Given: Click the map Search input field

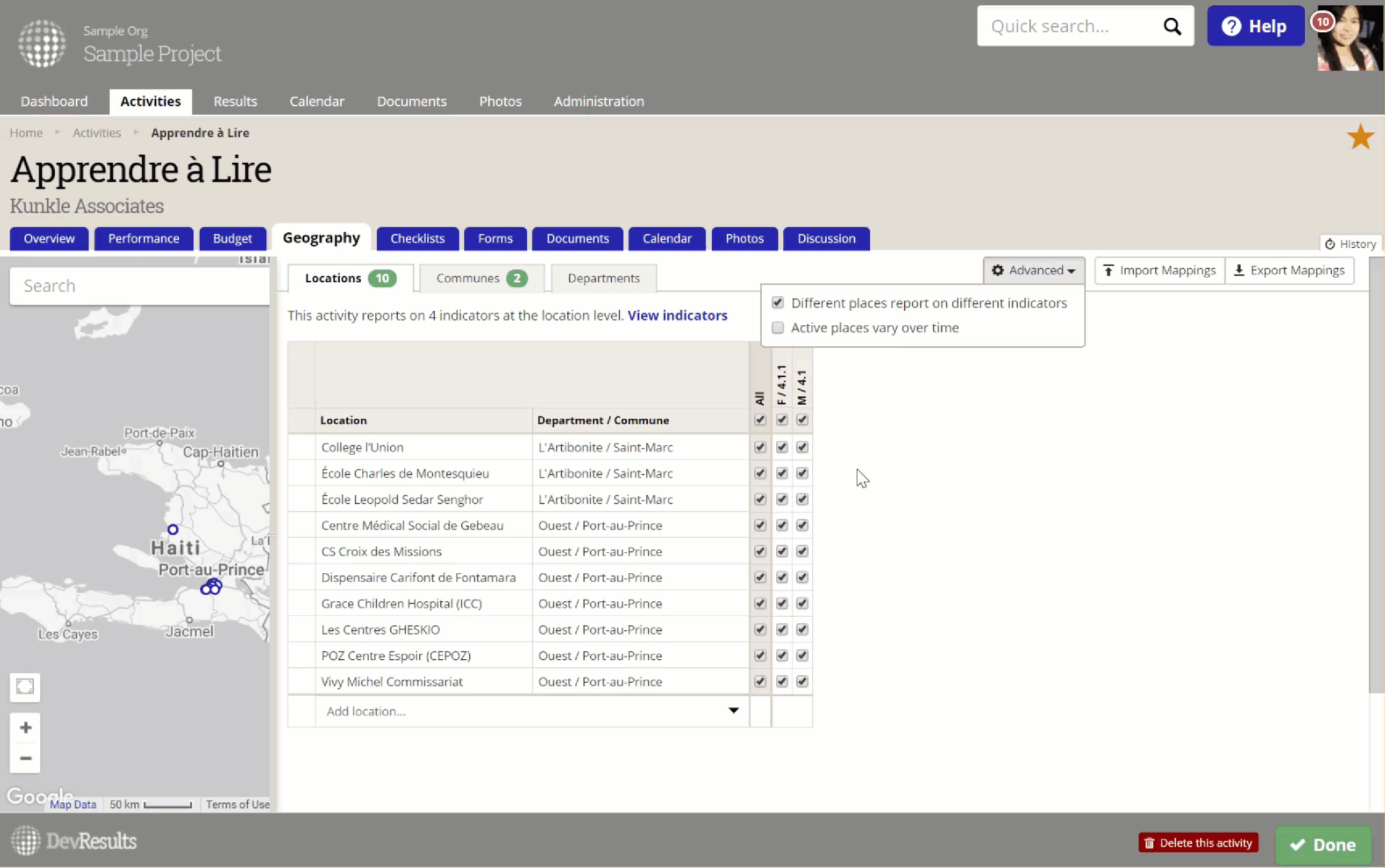Looking at the screenshot, I should pos(140,286).
